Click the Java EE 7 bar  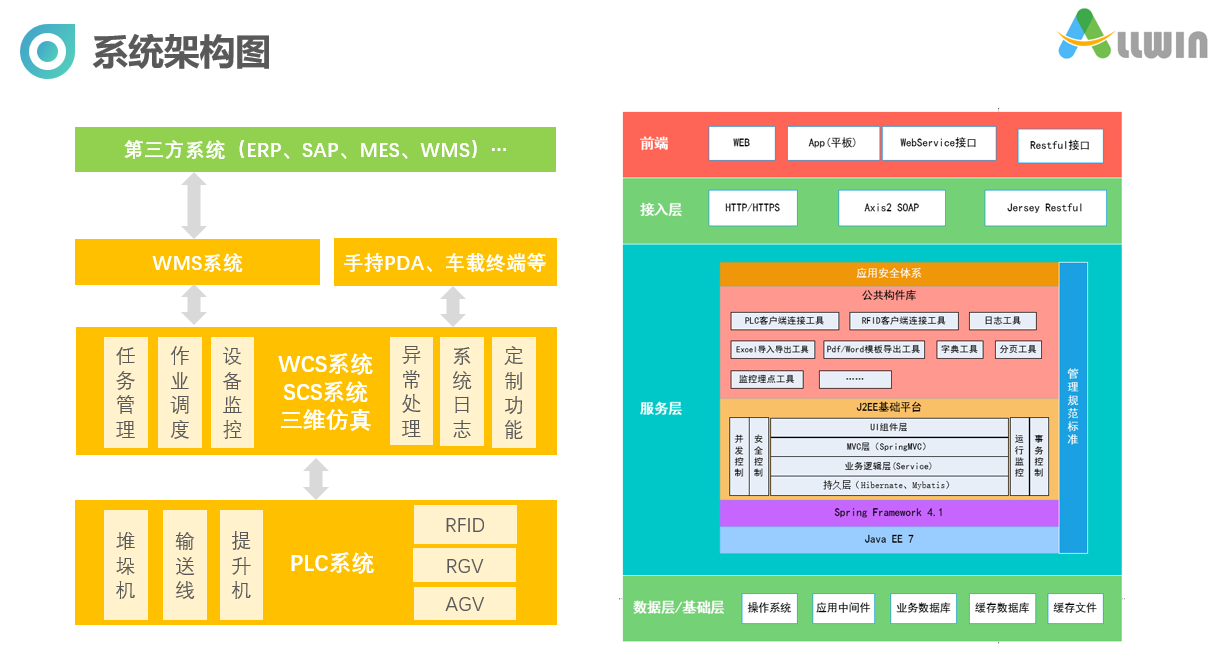coord(889,540)
